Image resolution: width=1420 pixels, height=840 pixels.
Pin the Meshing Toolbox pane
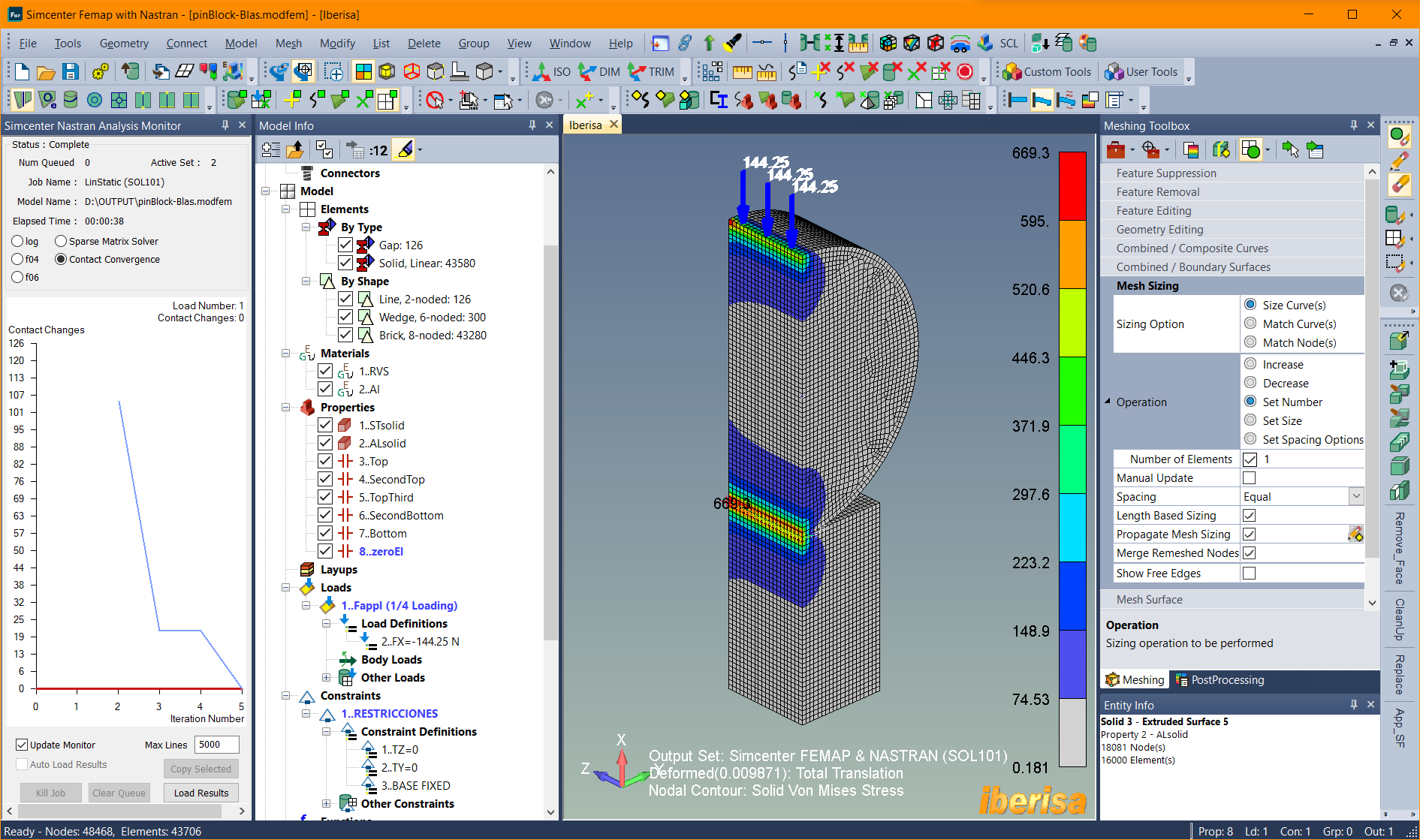pos(1354,125)
